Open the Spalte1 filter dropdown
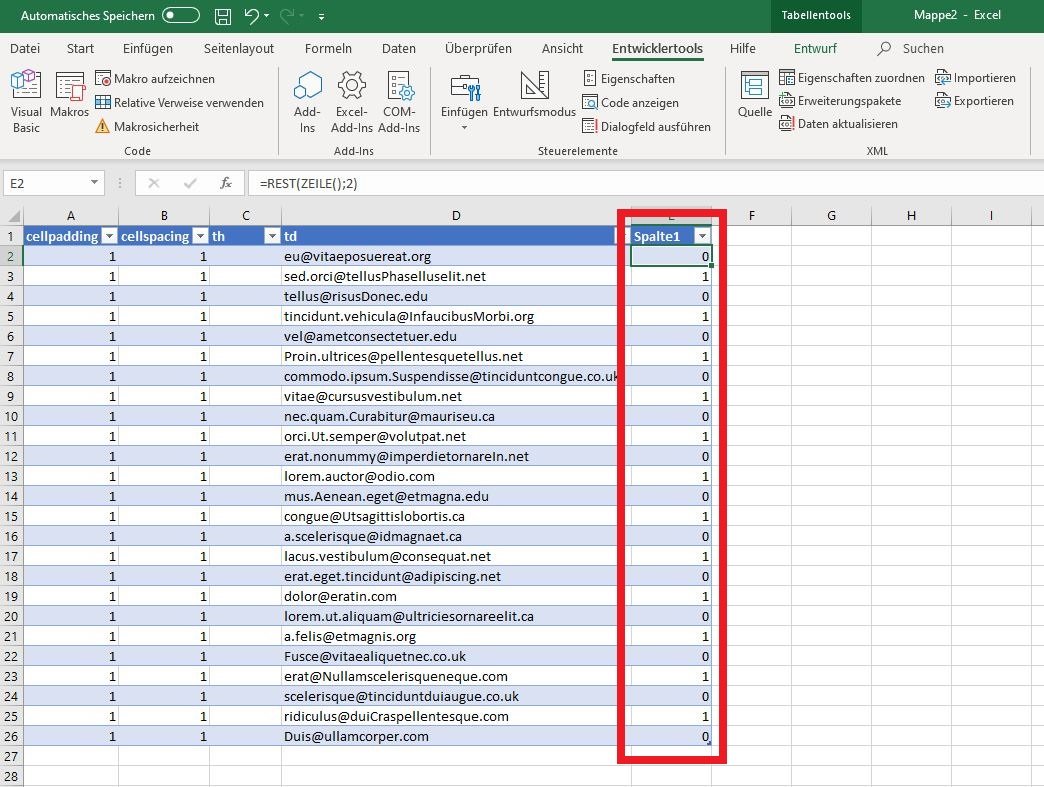 coord(702,236)
